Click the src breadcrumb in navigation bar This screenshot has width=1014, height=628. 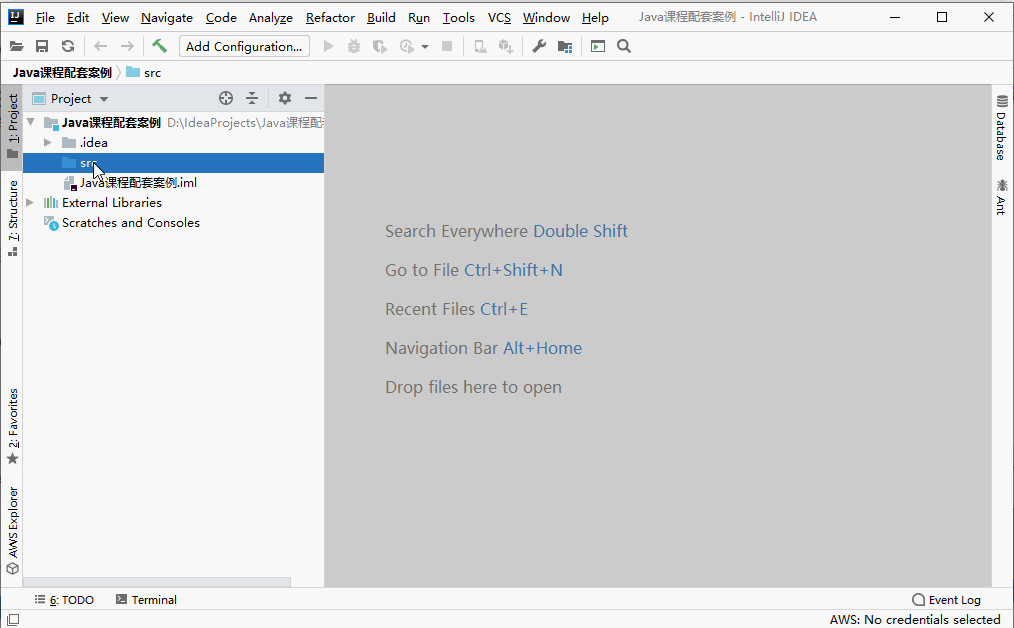tap(144, 72)
